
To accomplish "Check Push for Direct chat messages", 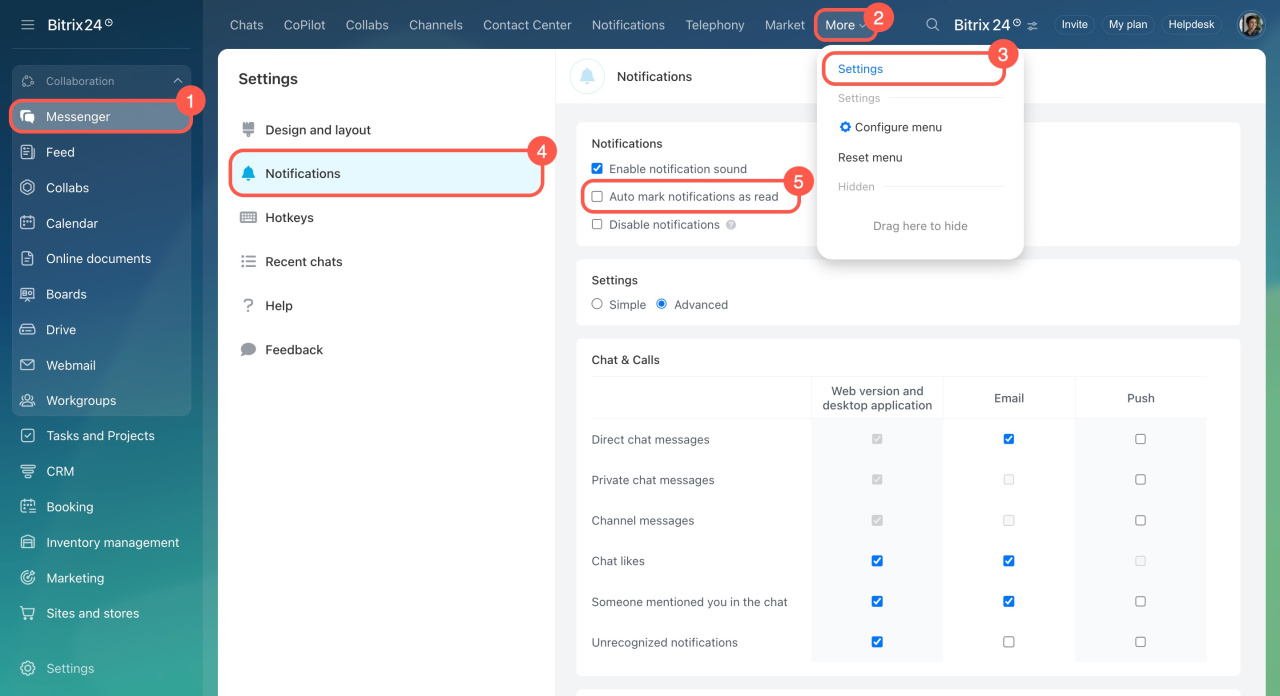I will 1140,439.
